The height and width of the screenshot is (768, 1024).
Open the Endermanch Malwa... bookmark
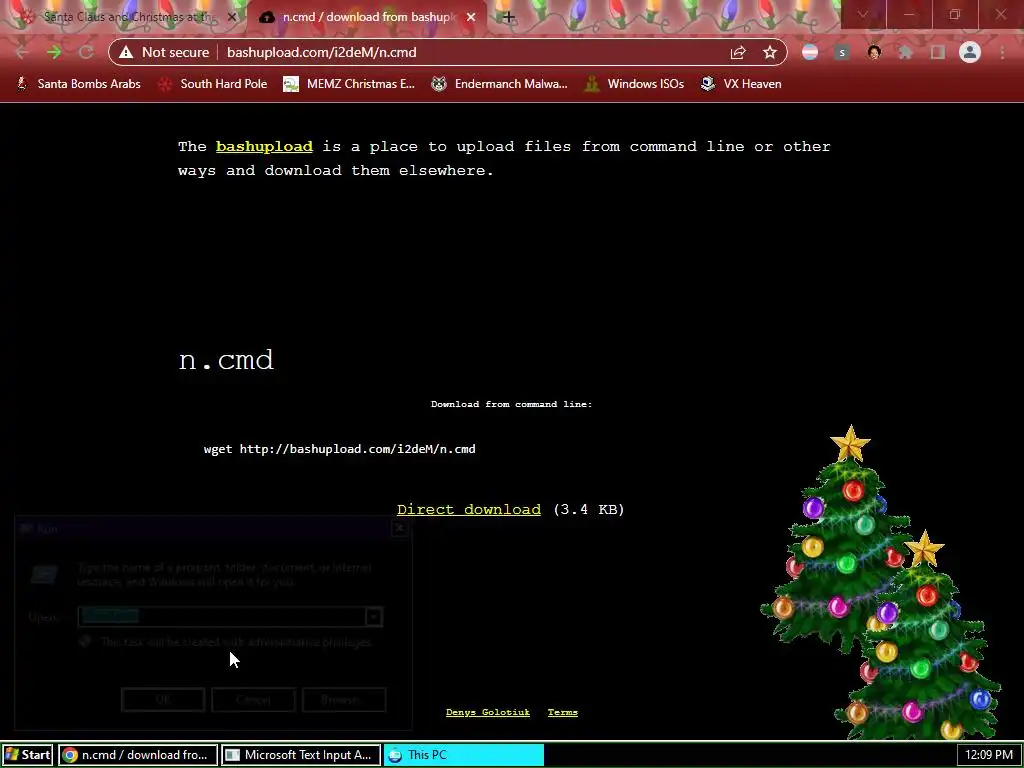click(500, 84)
